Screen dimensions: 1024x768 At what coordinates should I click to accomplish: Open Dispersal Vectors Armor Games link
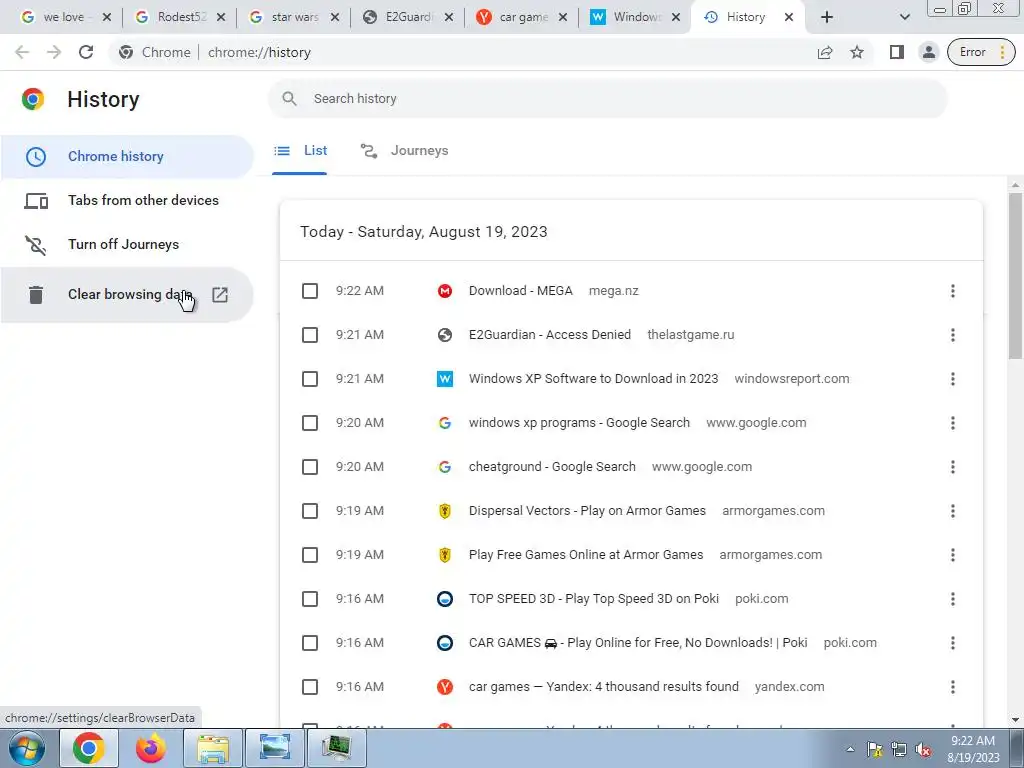click(587, 511)
